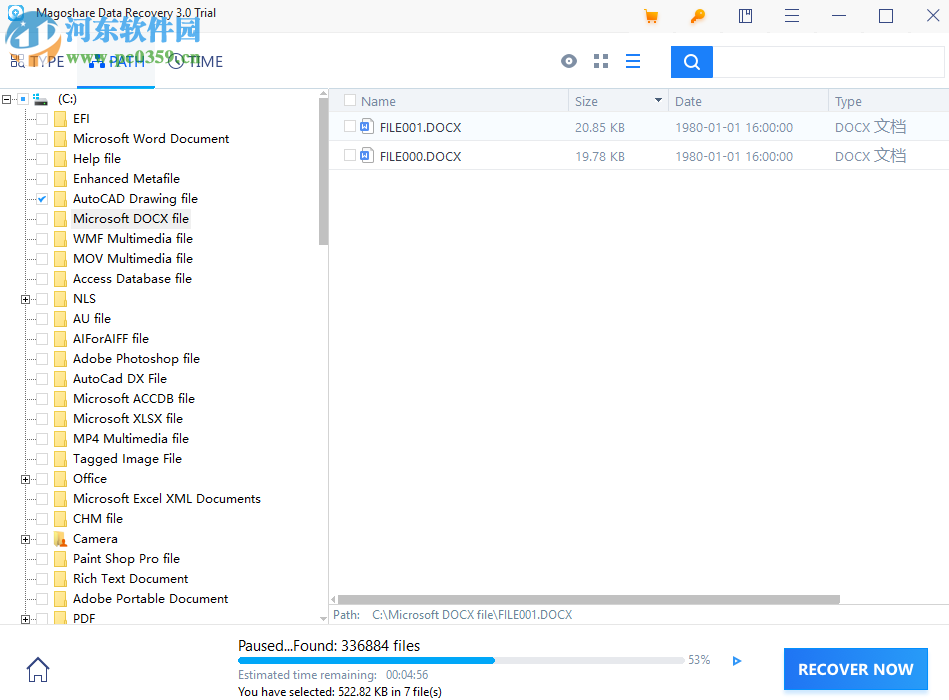Switch to the TYPE tab
The height and width of the screenshot is (700, 949).
(x=37, y=61)
